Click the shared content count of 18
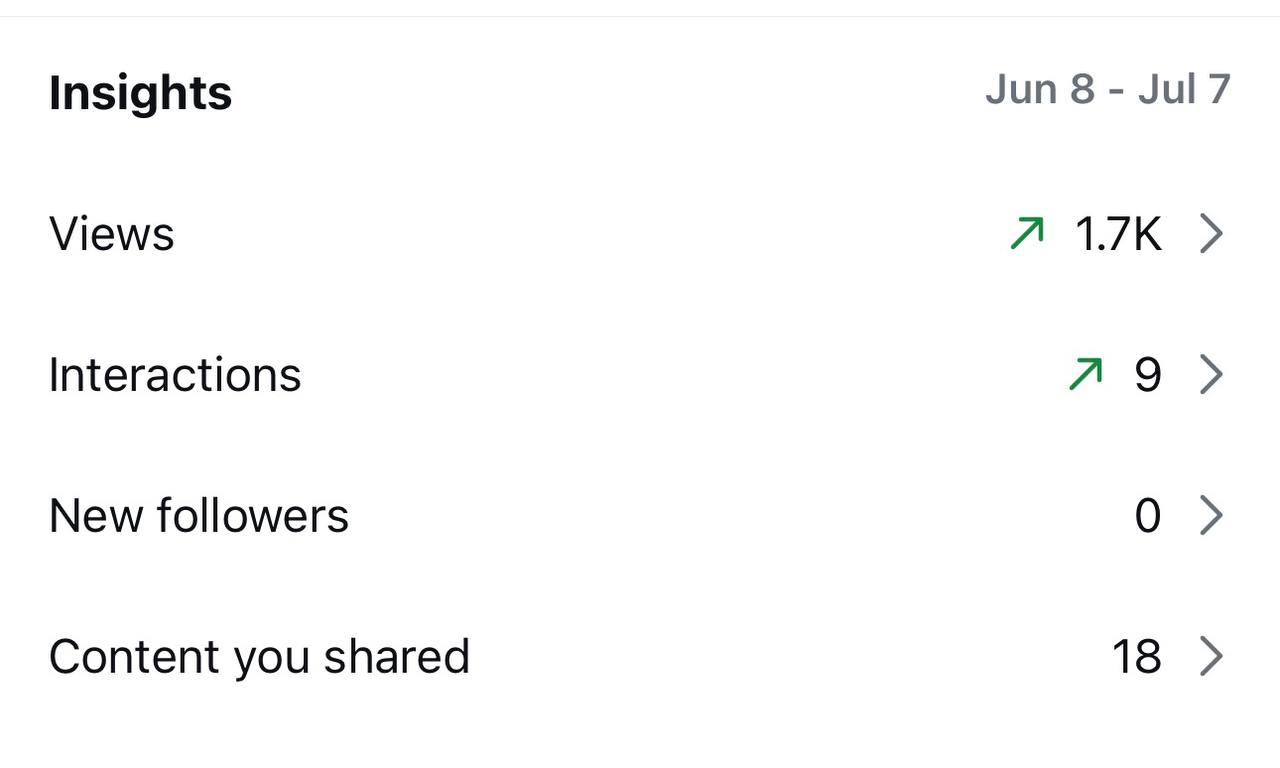 point(1136,657)
